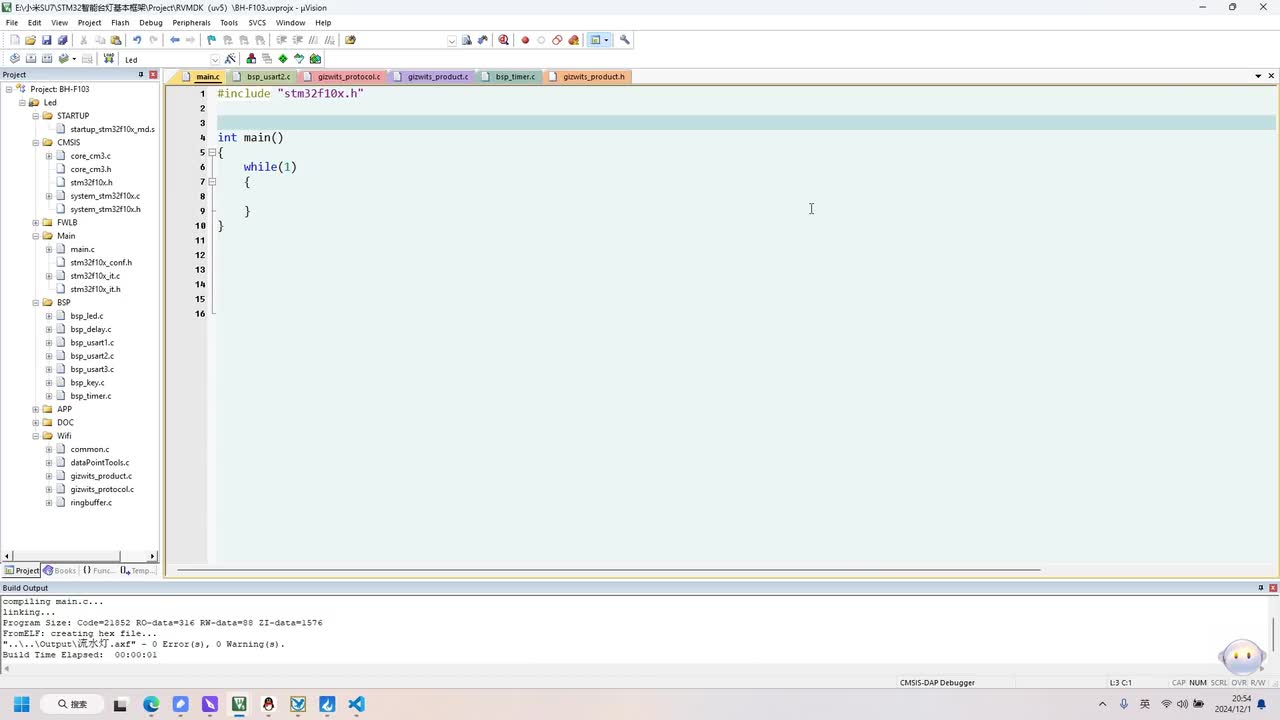1280x720 pixels.
Task: Save the current file
Action: coord(46,40)
